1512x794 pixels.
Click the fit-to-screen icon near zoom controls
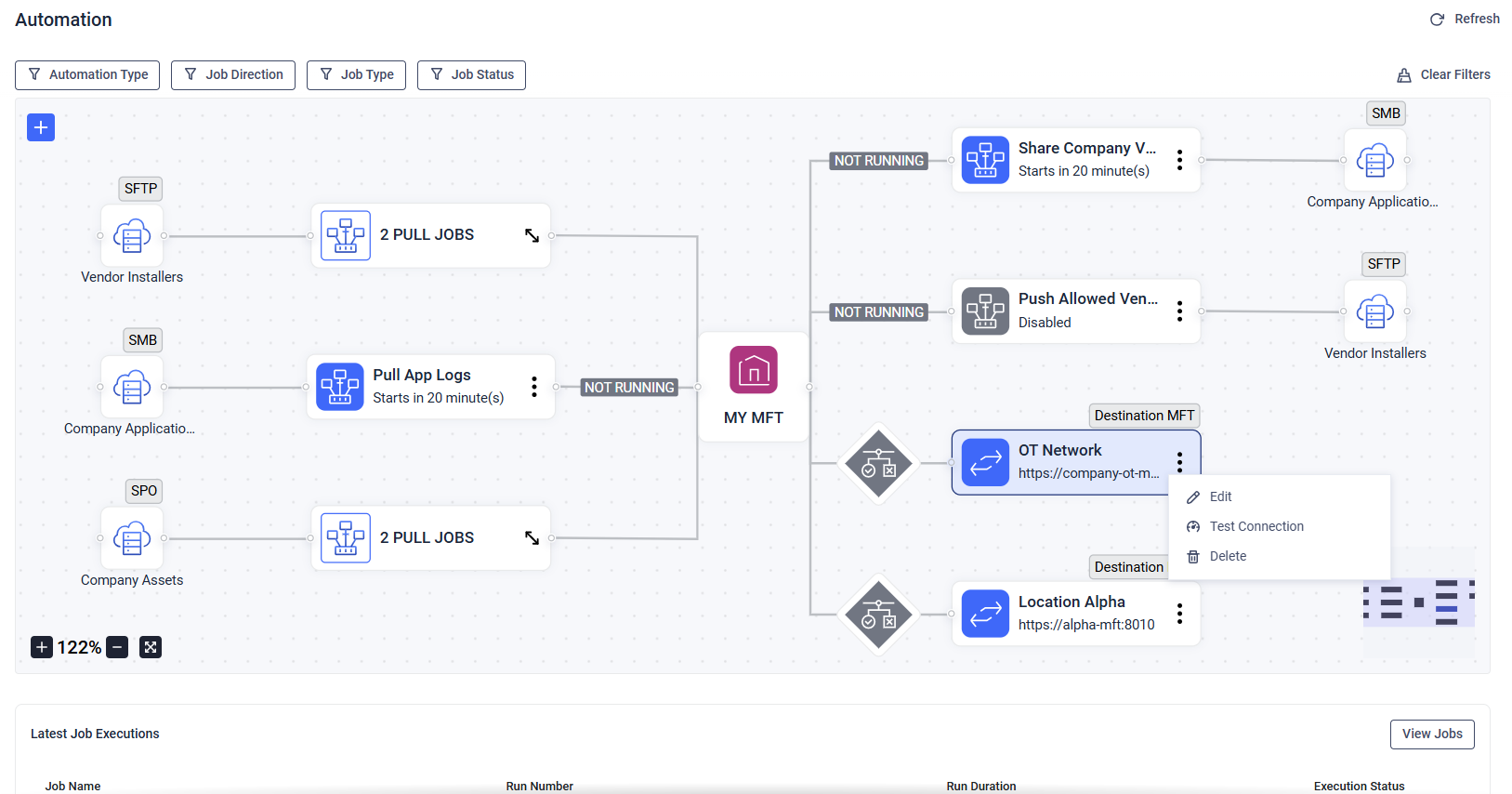(x=151, y=647)
